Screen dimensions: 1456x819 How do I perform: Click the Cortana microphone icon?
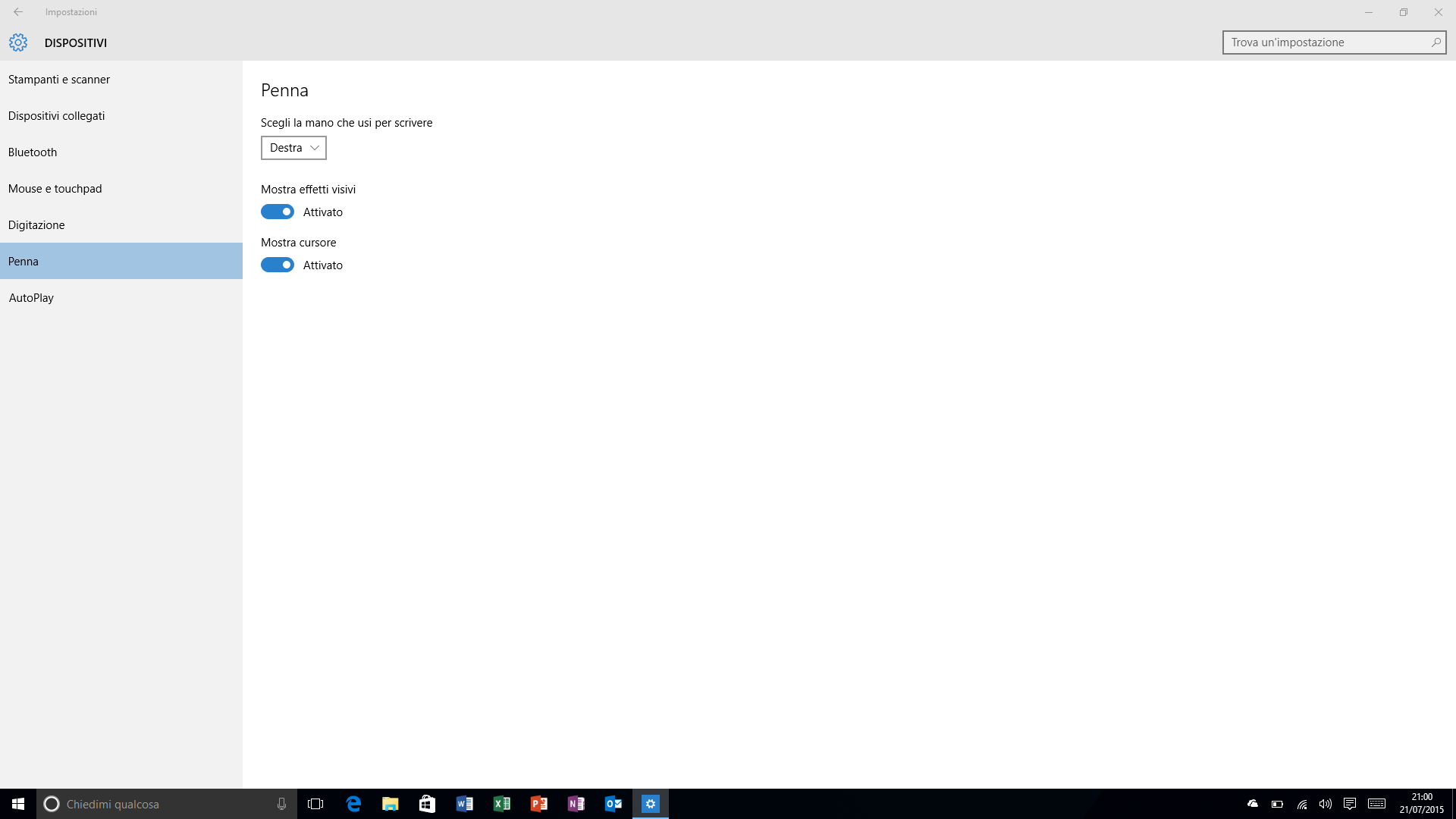point(281,804)
